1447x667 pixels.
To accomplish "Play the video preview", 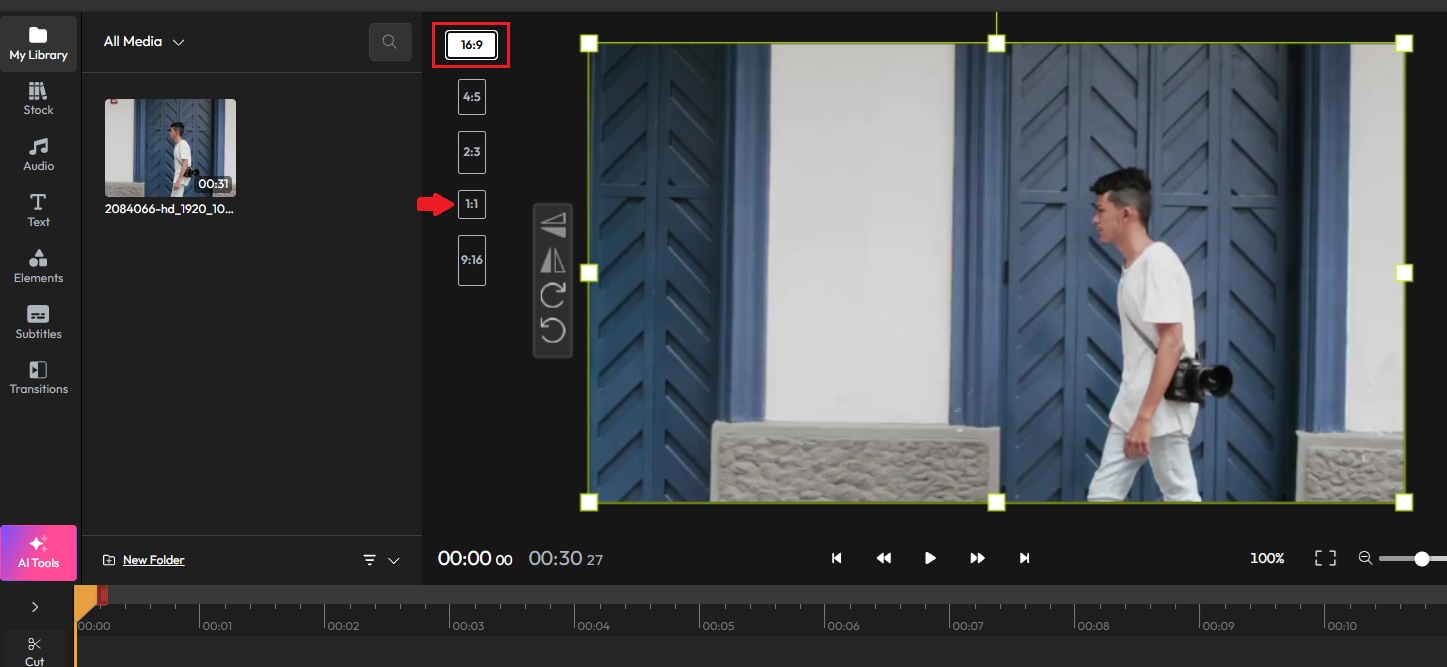I will click(x=930, y=558).
